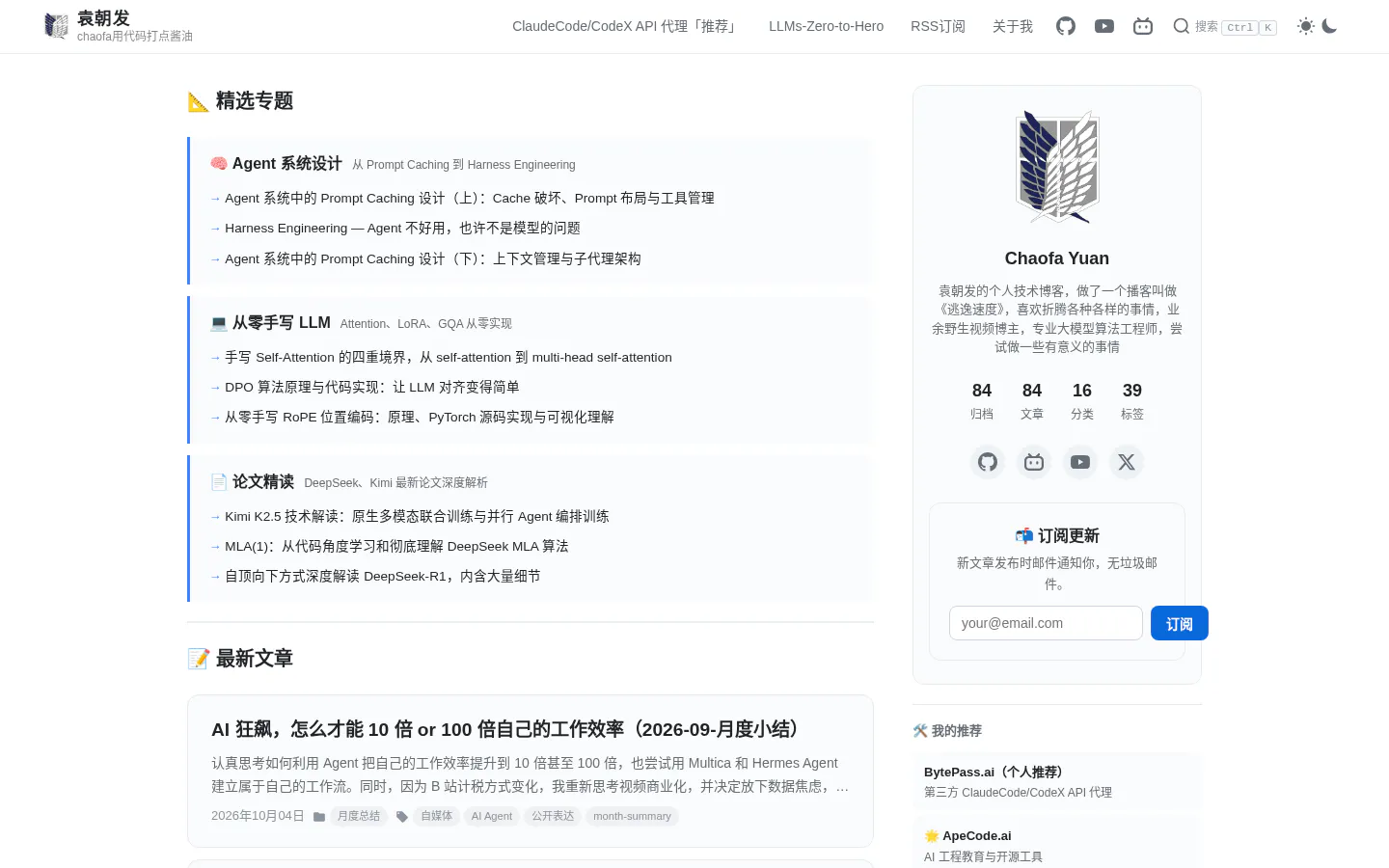
Task: Click the Chaofa Yuan avatar image
Action: [1057, 167]
